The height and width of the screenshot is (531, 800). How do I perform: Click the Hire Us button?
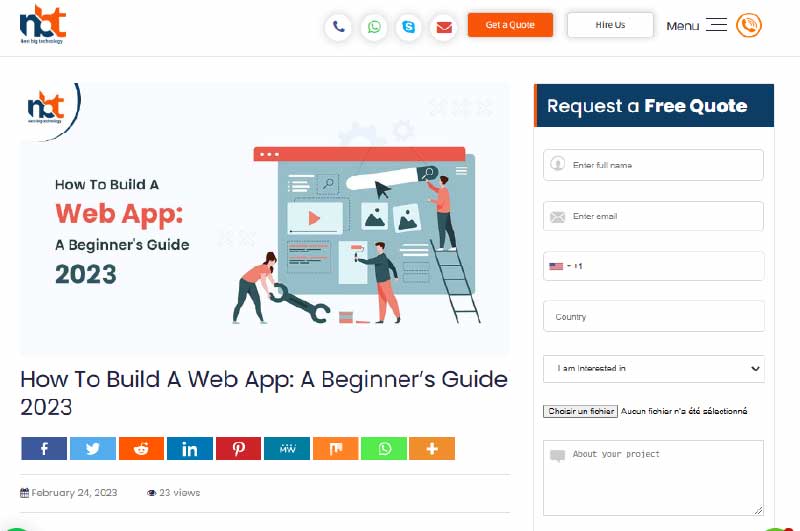[610, 24]
